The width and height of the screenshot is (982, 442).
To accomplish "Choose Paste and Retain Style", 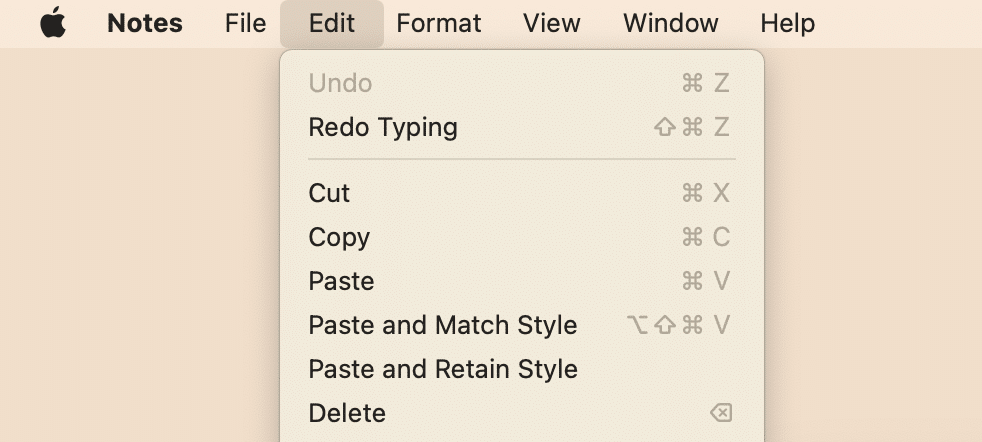I will [x=522, y=369].
